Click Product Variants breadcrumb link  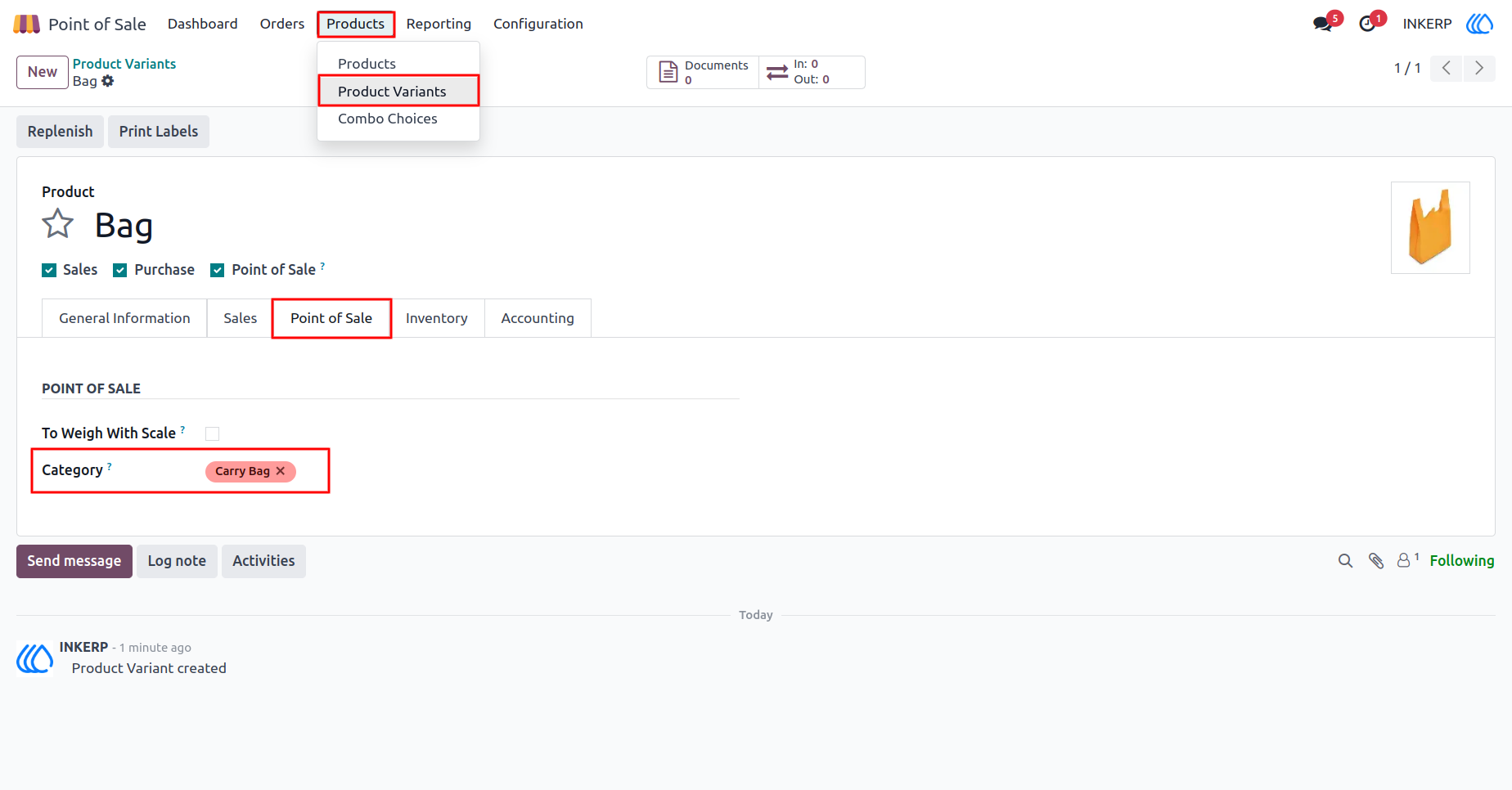(124, 64)
